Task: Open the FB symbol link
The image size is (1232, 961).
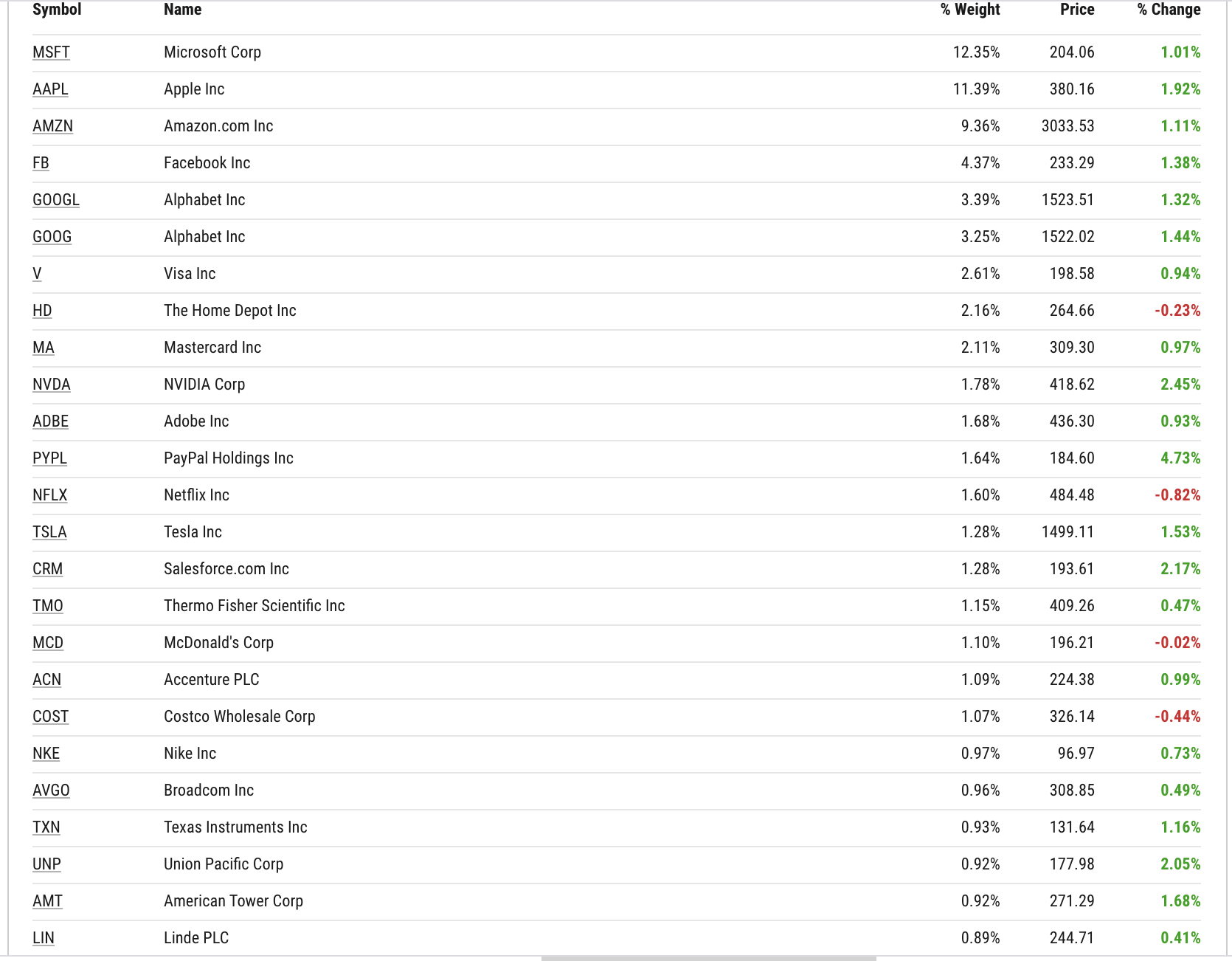Action: point(41,163)
